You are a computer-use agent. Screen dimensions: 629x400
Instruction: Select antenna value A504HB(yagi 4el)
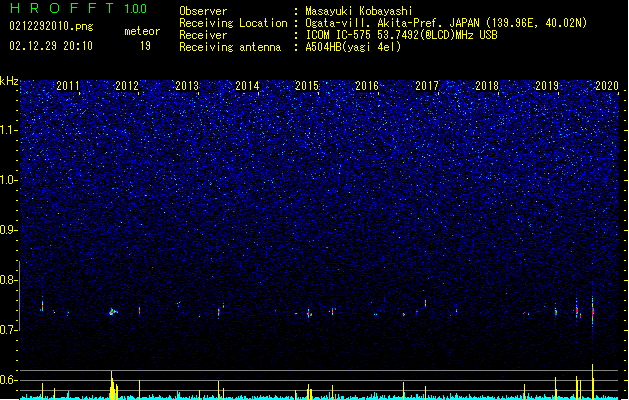353,47
